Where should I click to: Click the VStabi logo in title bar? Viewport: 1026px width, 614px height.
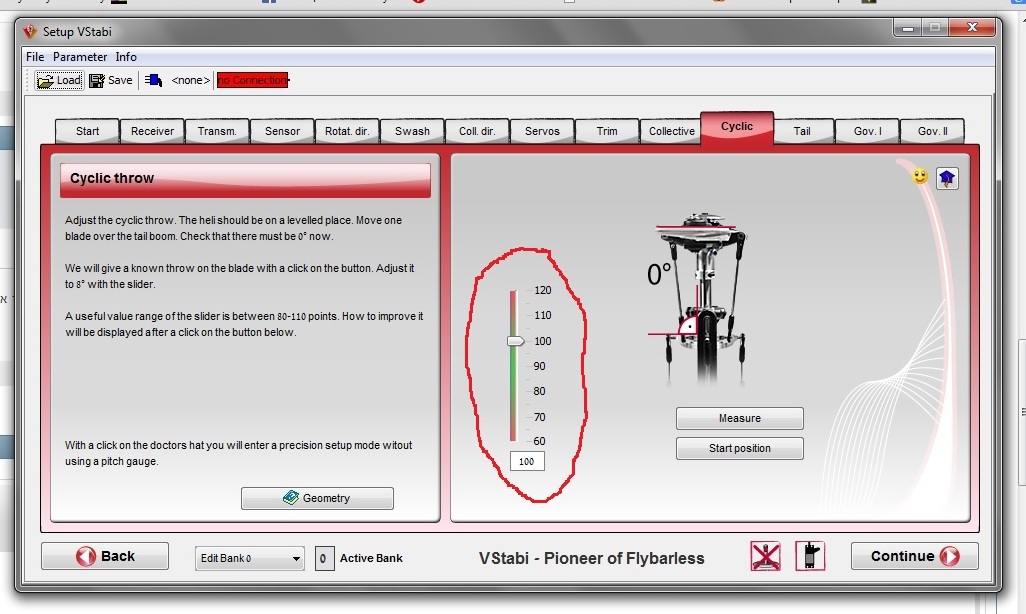pyautogui.click(x=29, y=31)
